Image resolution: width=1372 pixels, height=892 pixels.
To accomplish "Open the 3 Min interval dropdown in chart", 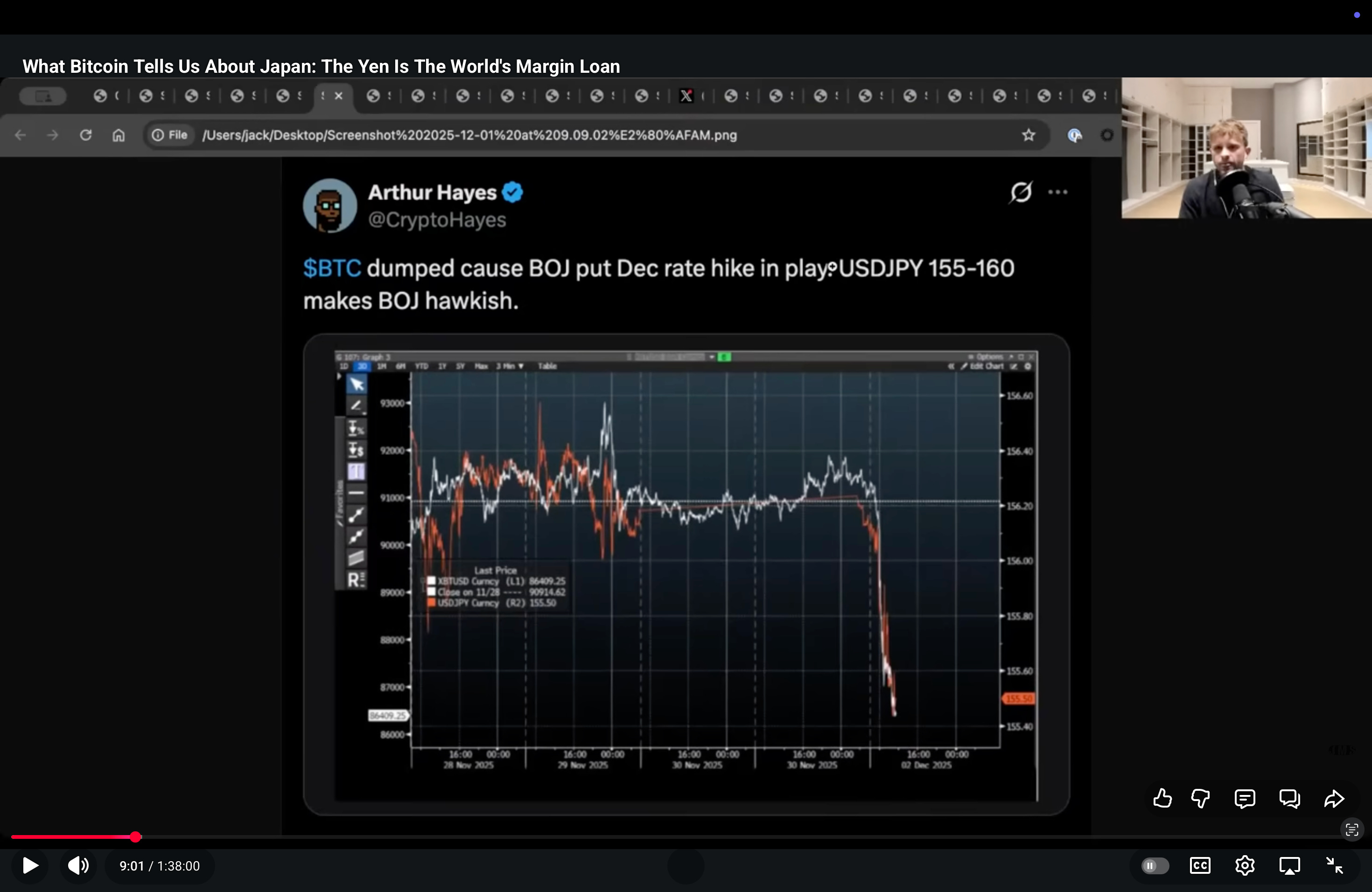I will pos(510,367).
